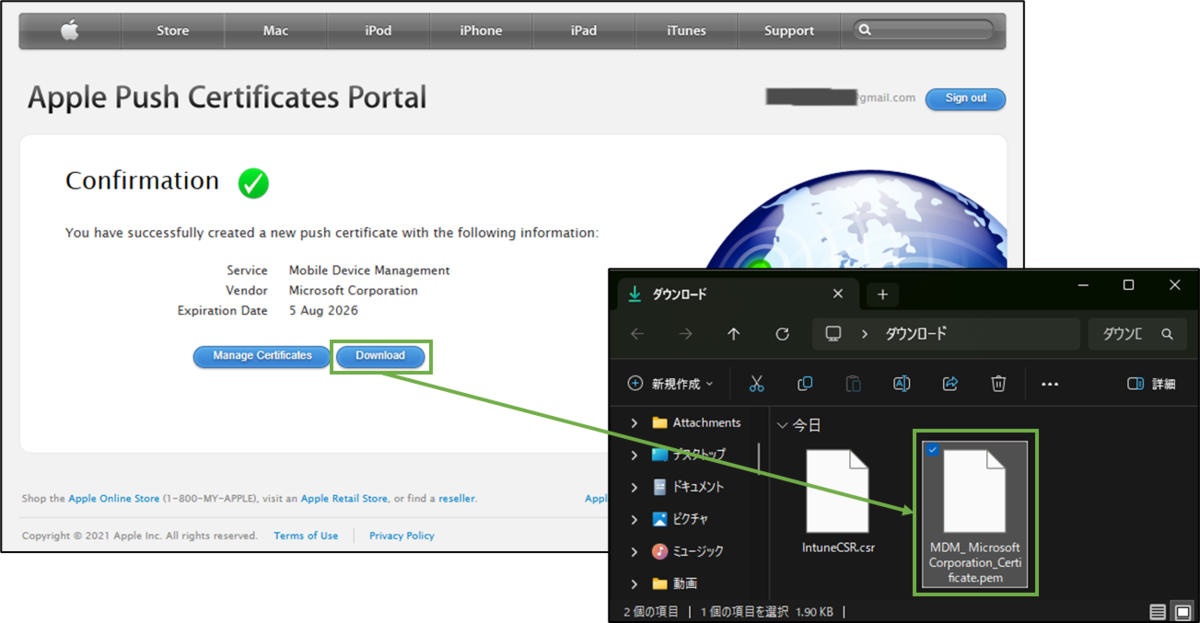Screen dimensions: 1200x623
Task: Select the IntuneCSR.csr file
Action: point(838,501)
